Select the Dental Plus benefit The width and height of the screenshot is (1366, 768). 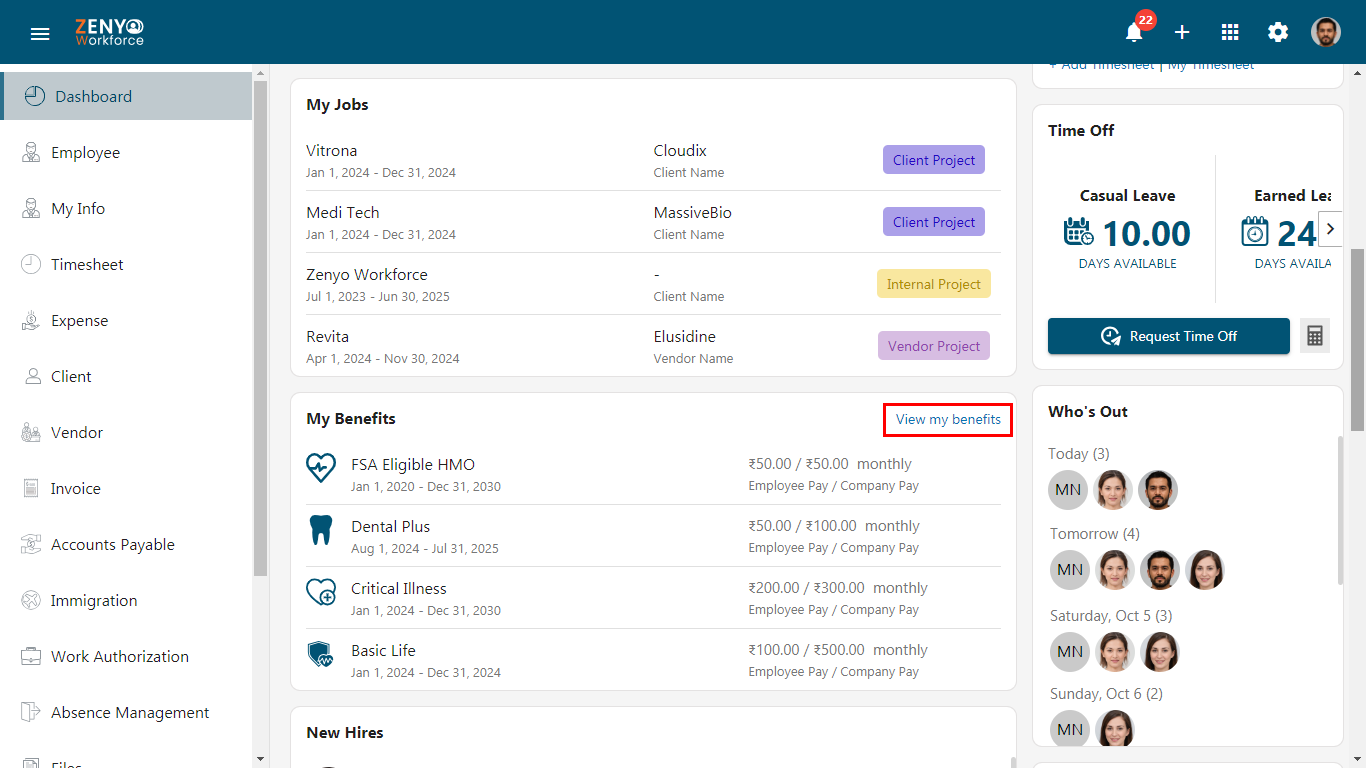coord(391,527)
